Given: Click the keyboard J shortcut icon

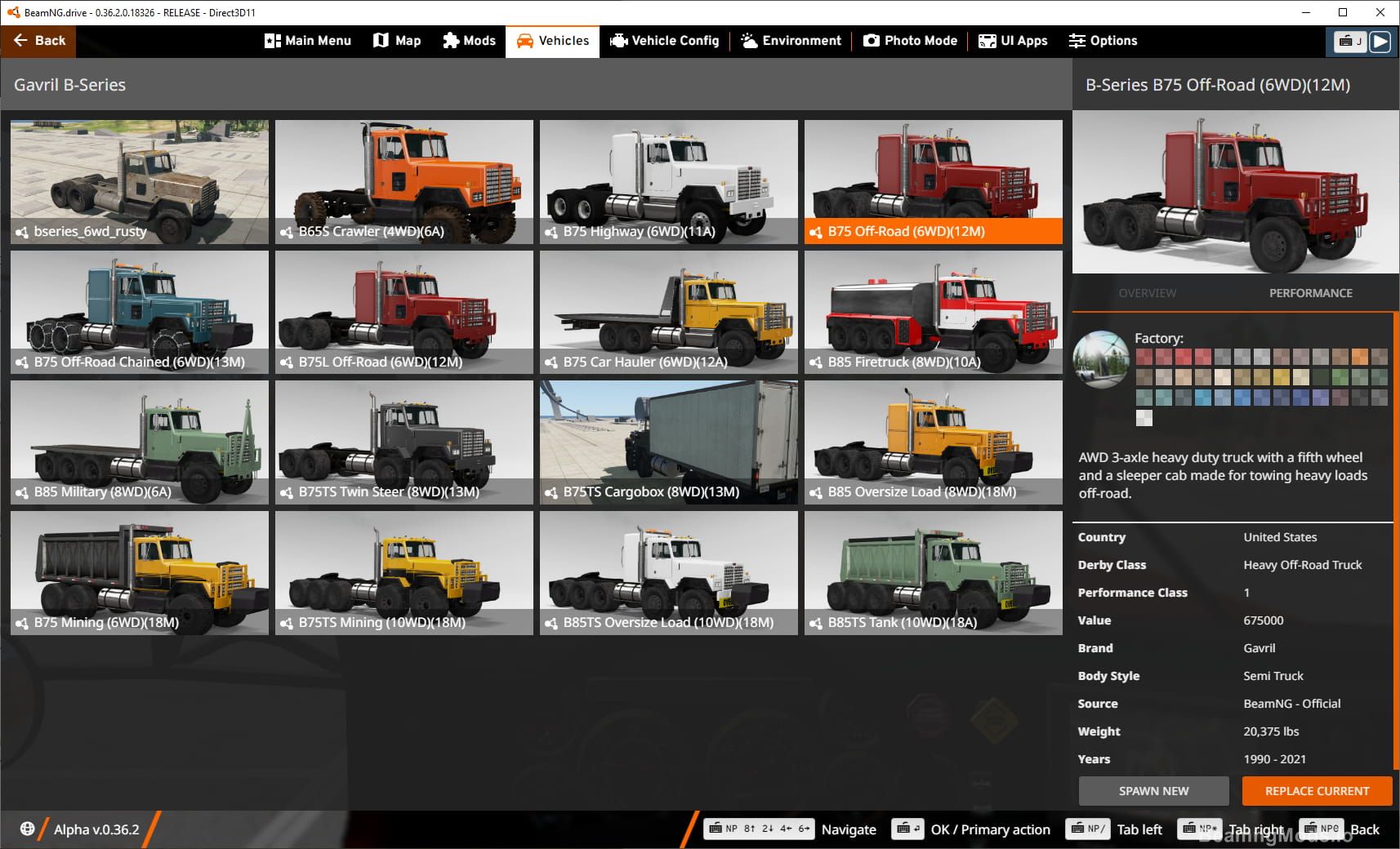Looking at the screenshot, I should point(1350,41).
